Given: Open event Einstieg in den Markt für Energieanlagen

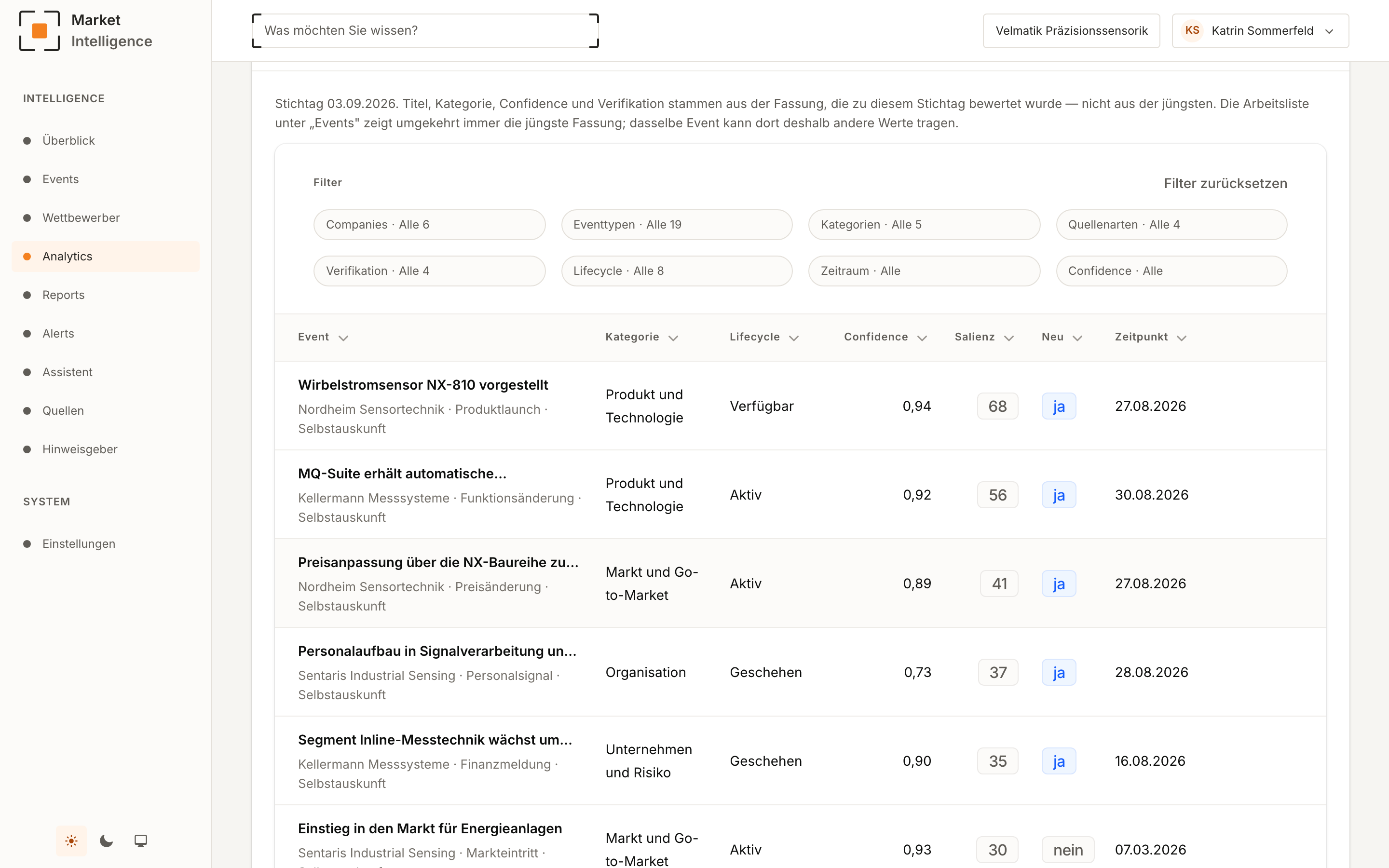Looking at the screenshot, I should click(x=430, y=829).
